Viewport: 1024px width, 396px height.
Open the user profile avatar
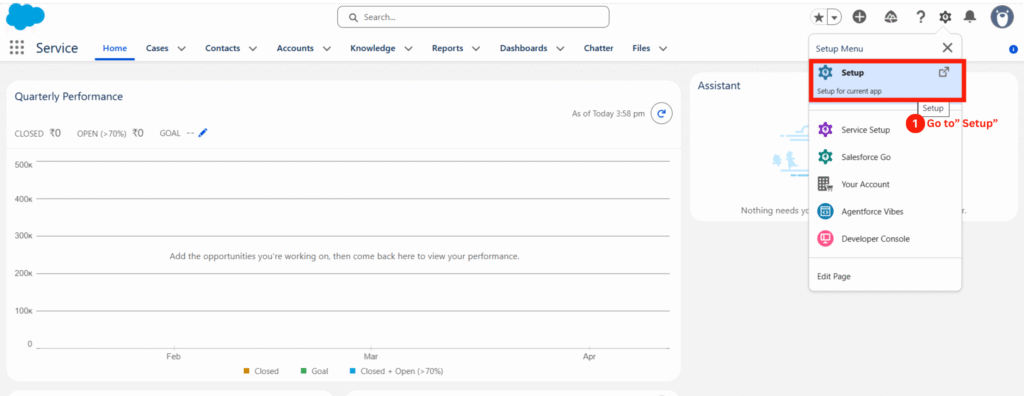pyautogui.click(x=1002, y=17)
